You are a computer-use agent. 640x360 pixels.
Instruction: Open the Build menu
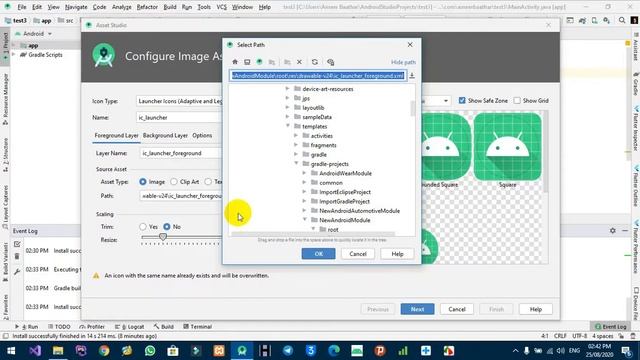pos(170,7)
